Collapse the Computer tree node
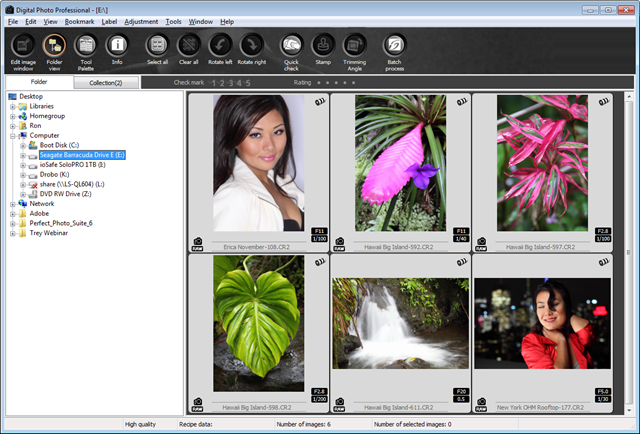 click(13, 135)
